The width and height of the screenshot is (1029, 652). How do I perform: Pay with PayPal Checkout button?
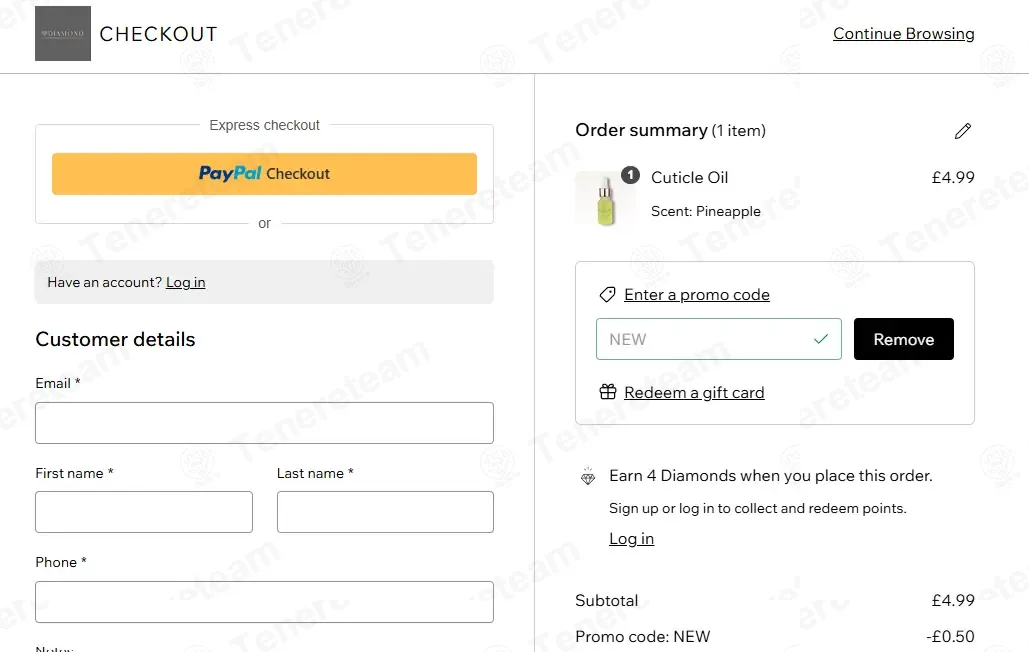pyautogui.click(x=264, y=174)
